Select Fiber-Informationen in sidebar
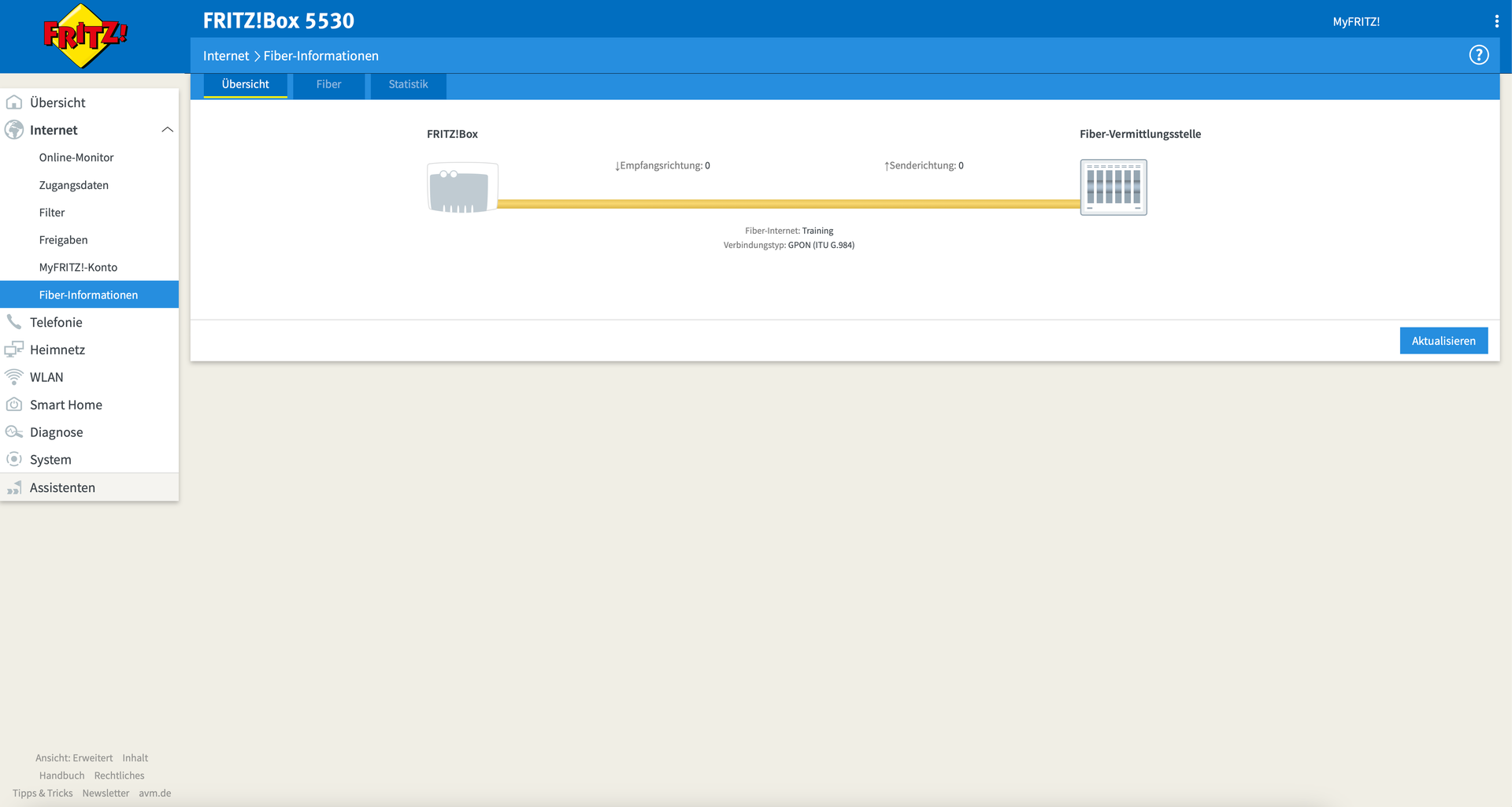Viewport: 1512px width, 807px height. (89, 294)
